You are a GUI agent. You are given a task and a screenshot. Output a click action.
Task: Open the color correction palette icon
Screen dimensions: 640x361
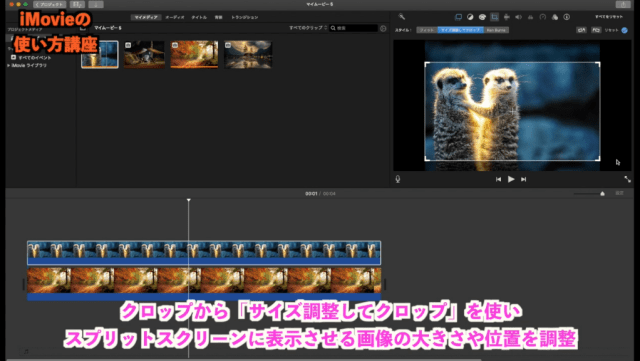click(482, 17)
